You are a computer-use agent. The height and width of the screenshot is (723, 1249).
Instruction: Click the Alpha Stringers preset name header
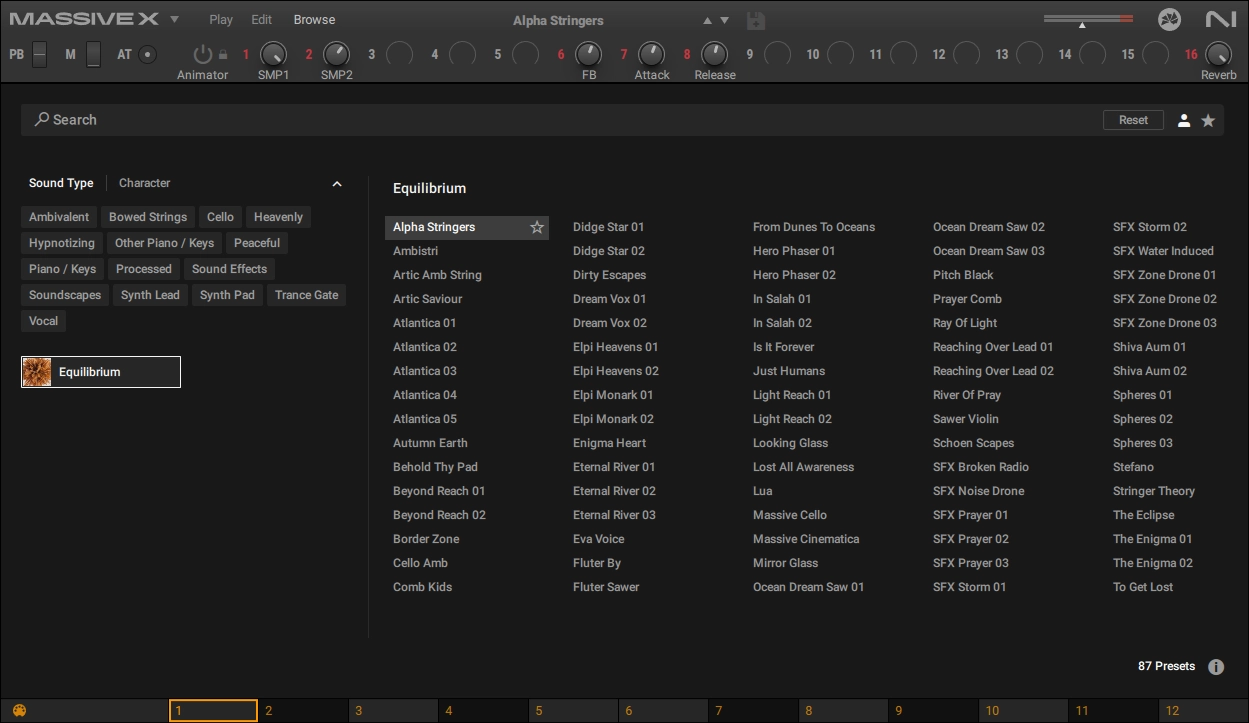[x=558, y=20]
